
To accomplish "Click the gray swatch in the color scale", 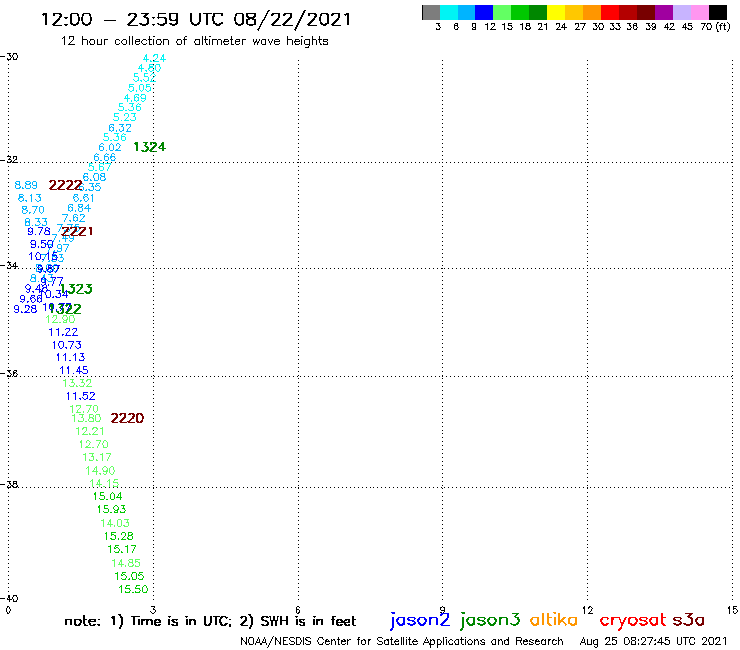I will click(x=431, y=12).
